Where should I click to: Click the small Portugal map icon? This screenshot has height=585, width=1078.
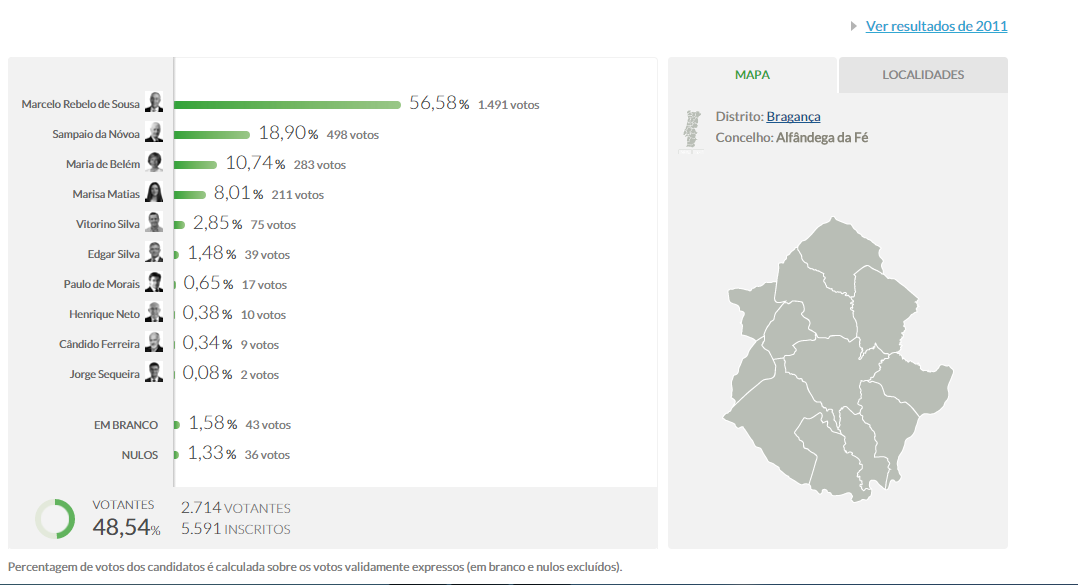click(690, 130)
